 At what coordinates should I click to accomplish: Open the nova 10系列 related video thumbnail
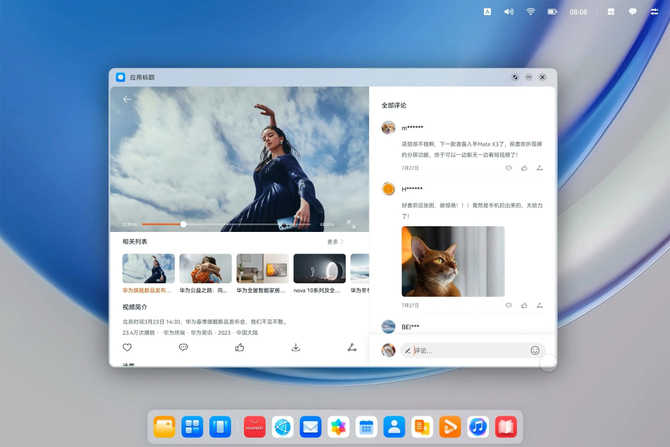[x=320, y=268]
